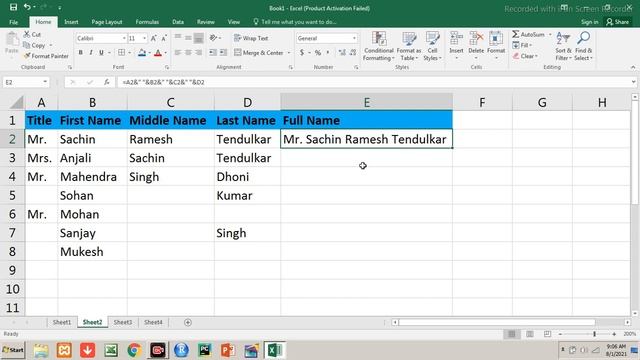Switch to the Insert ribbon tab
640x360 pixels.
pos(71,22)
